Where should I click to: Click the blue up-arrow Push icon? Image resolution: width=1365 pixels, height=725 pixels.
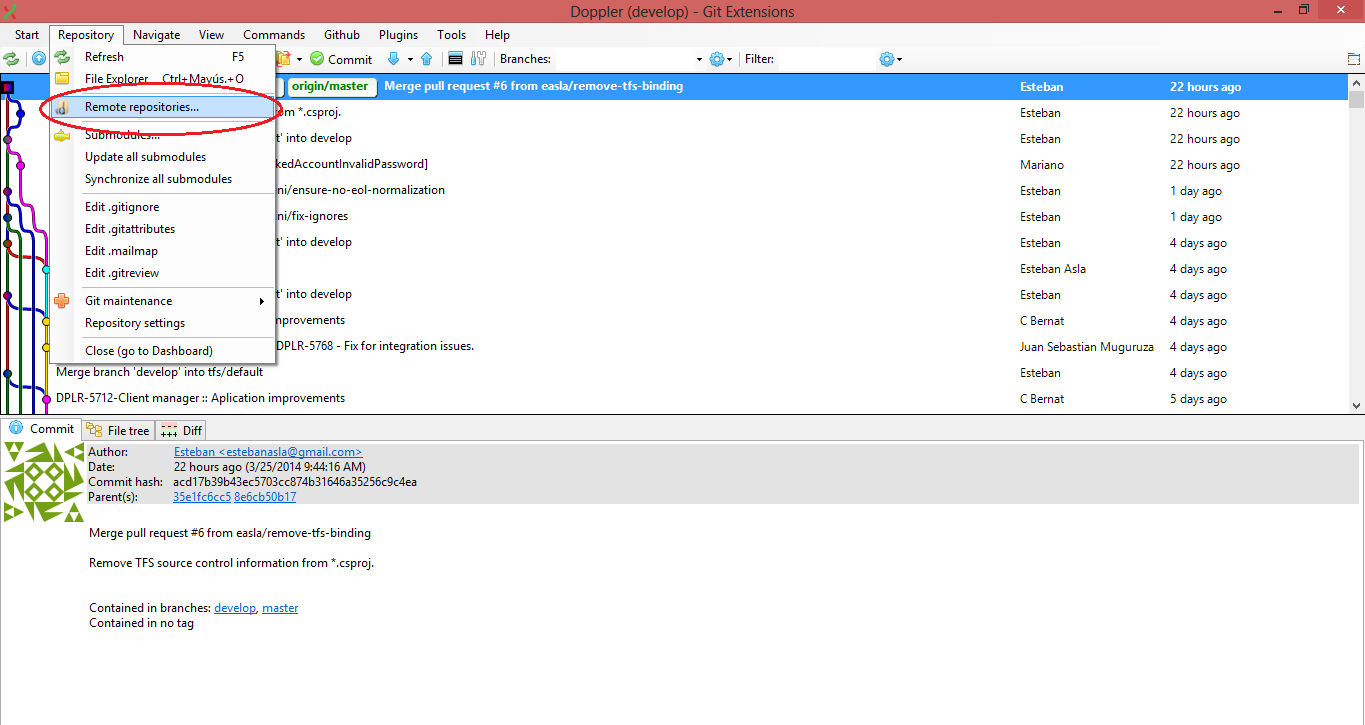tap(426, 59)
